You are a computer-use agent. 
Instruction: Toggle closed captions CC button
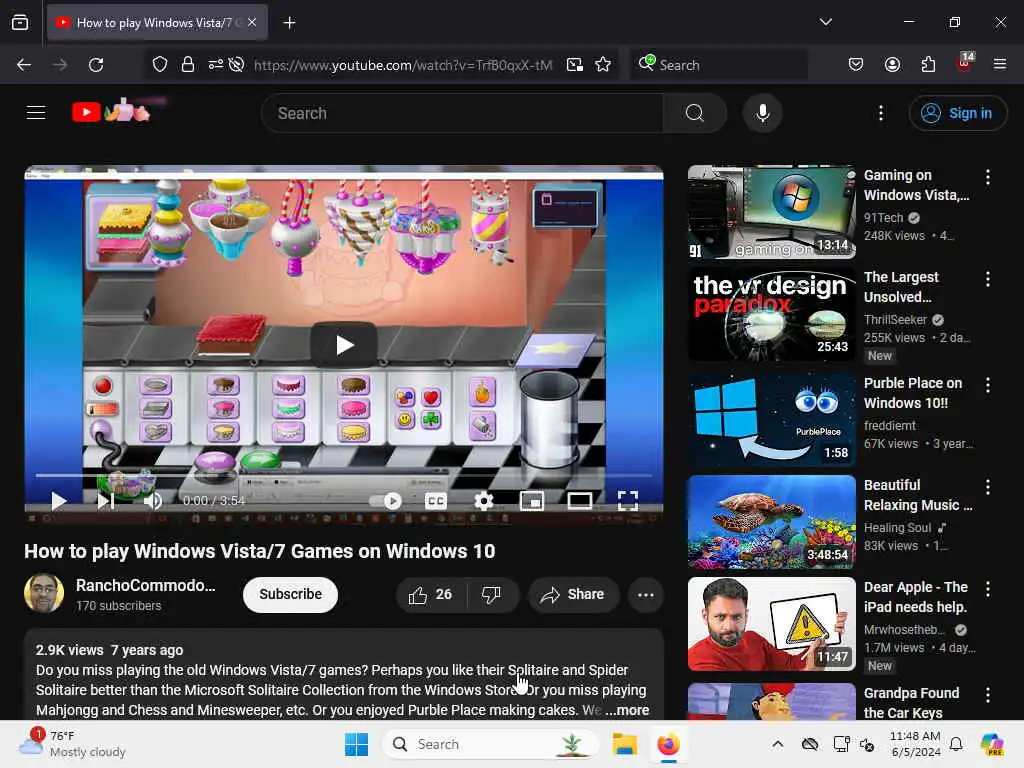(436, 501)
